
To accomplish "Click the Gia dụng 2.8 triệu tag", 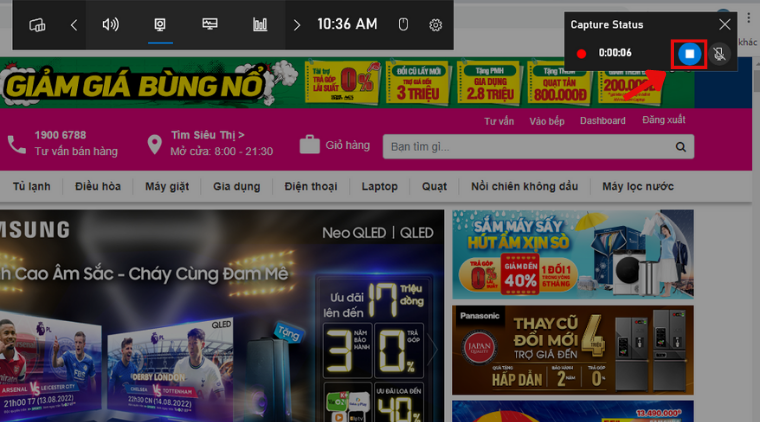I will click(490, 83).
